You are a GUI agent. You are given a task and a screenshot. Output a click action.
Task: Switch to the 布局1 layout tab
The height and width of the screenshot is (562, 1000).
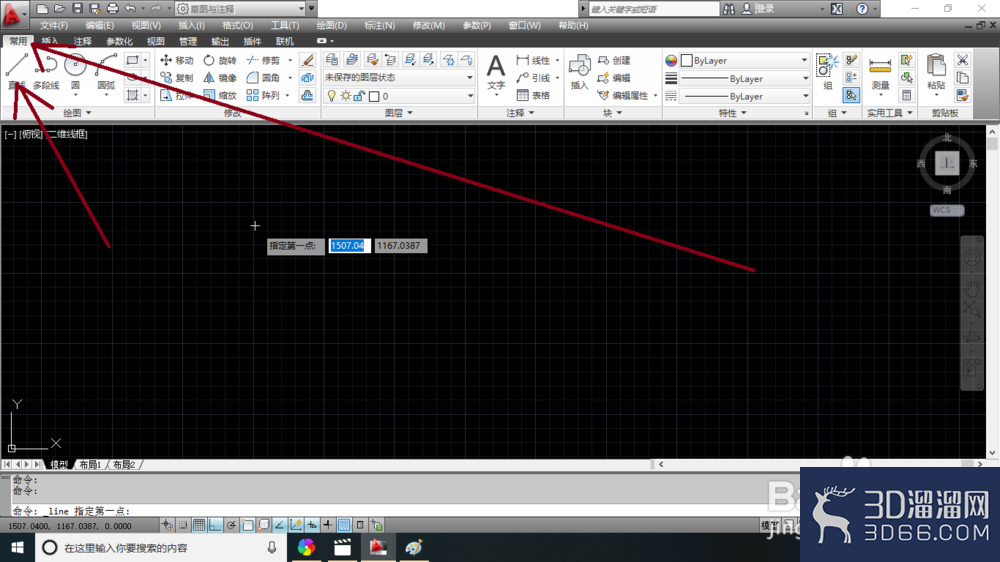click(x=90, y=464)
